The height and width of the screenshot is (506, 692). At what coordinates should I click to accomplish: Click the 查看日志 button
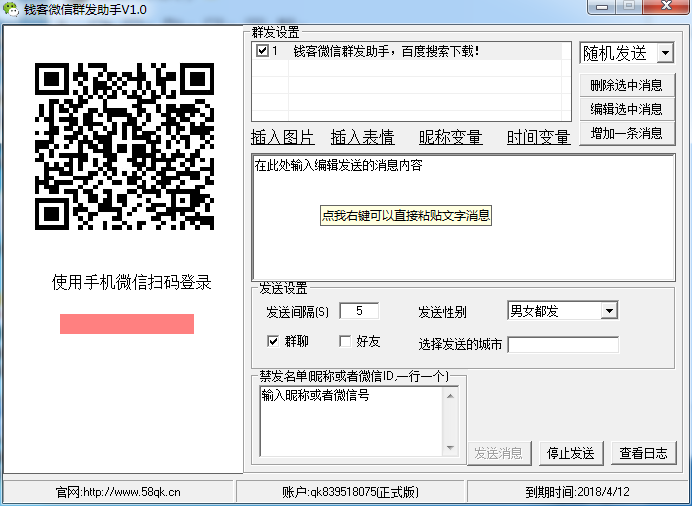coord(643,453)
